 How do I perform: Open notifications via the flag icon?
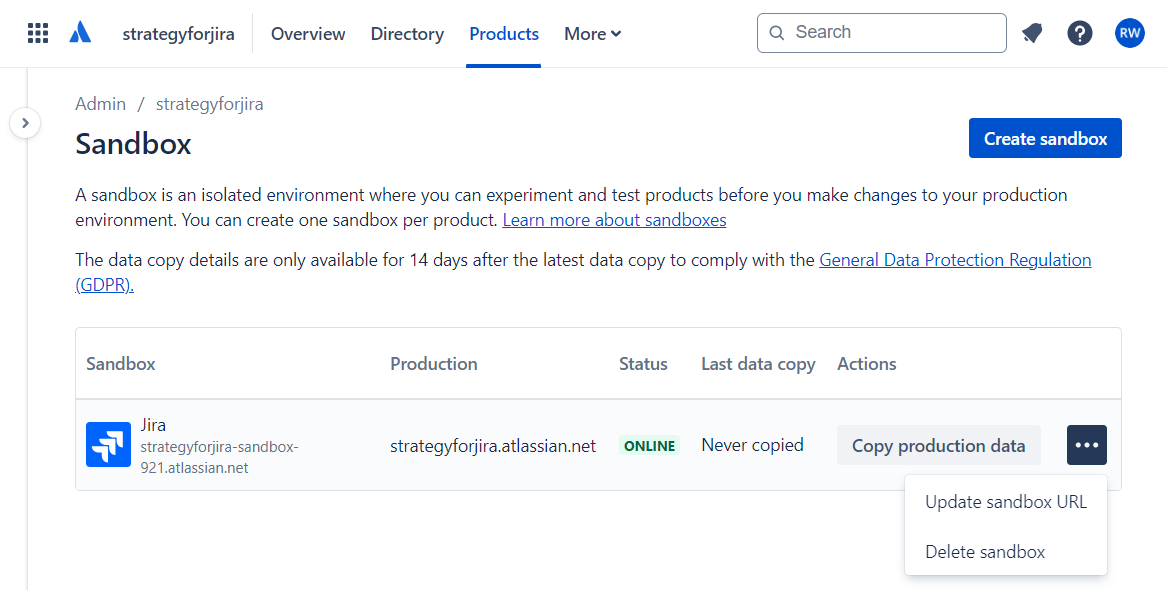coord(1031,32)
